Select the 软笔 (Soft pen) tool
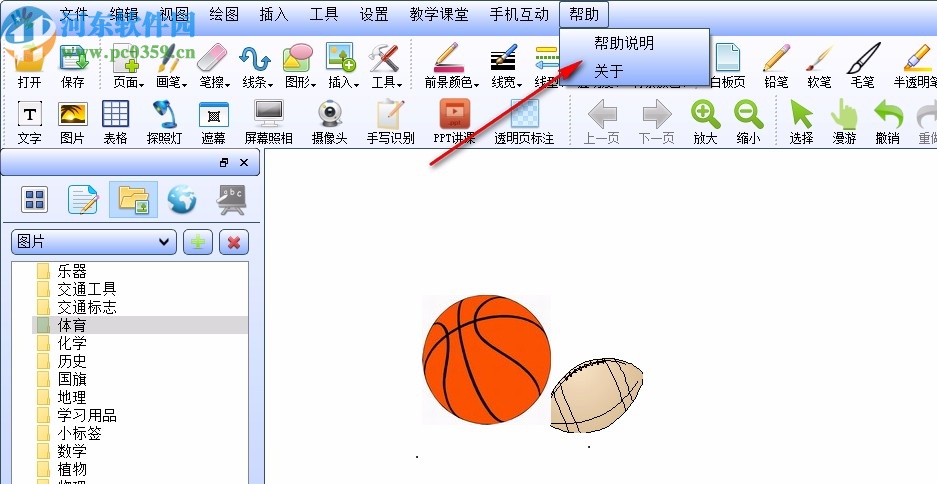Screen dimensions: 937x484 click(x=819, y=66)
